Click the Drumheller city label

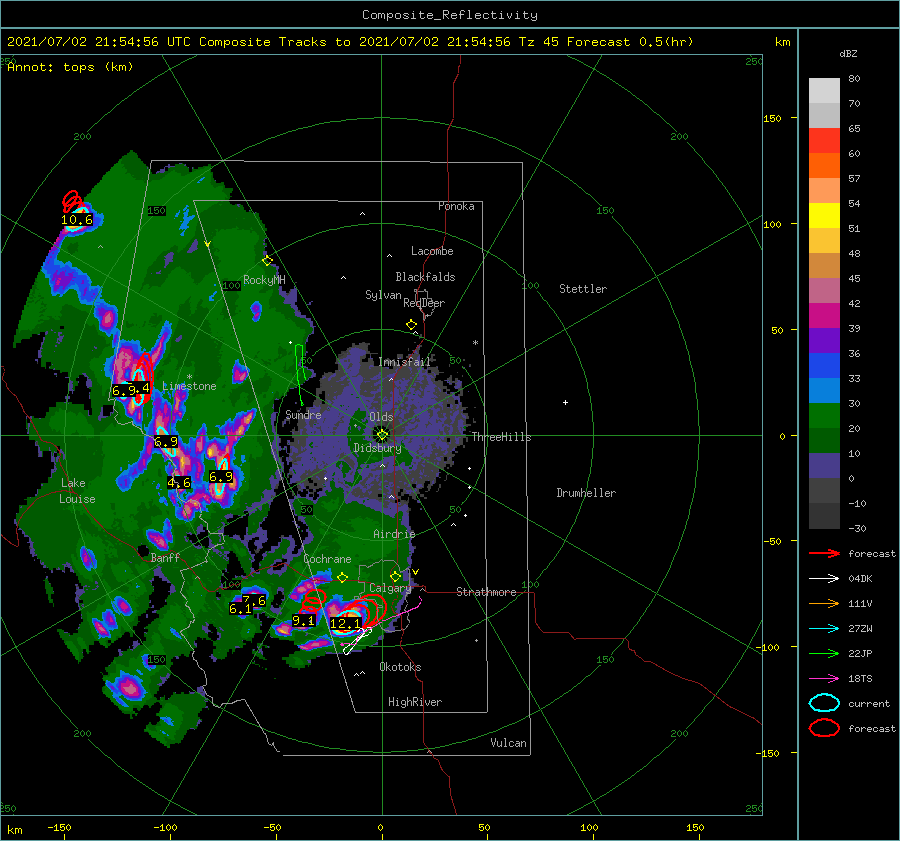tap(586, 493)
